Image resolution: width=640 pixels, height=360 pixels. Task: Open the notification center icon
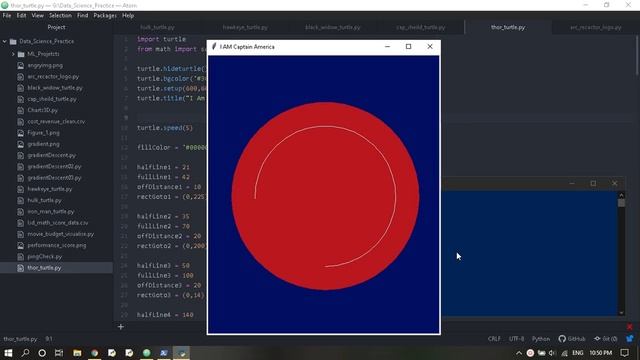point(624,353)
